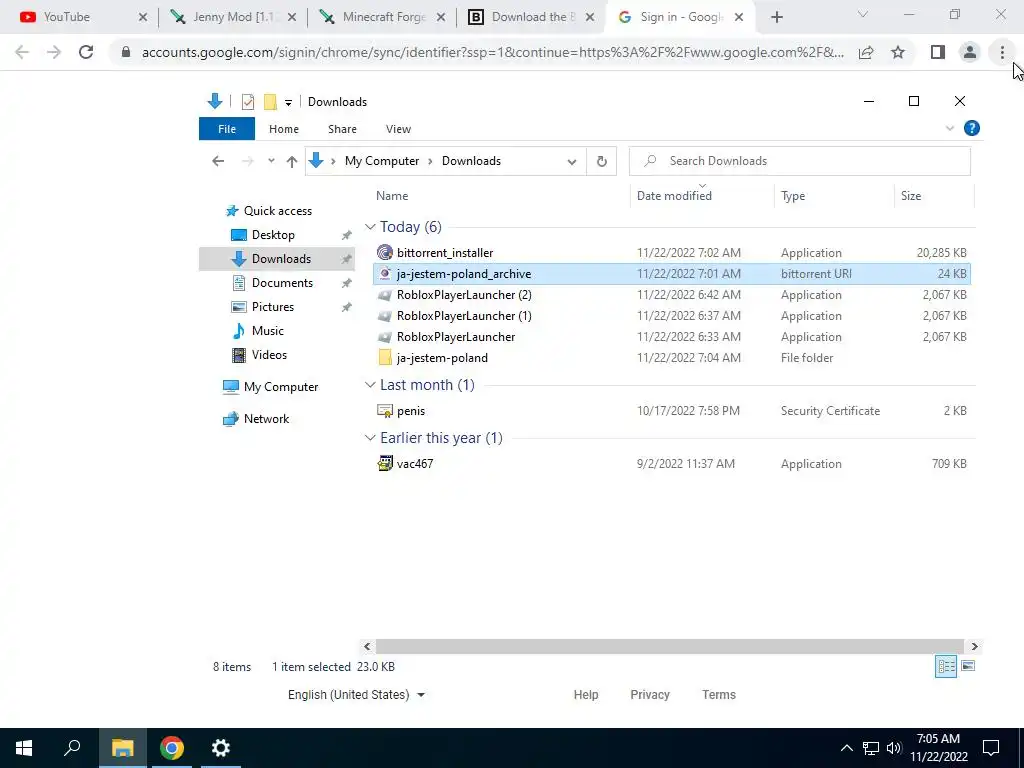Viewport: 1024px width, 768px height.
Task: Select Music in the navigation pane
Action: click(268, 331)
